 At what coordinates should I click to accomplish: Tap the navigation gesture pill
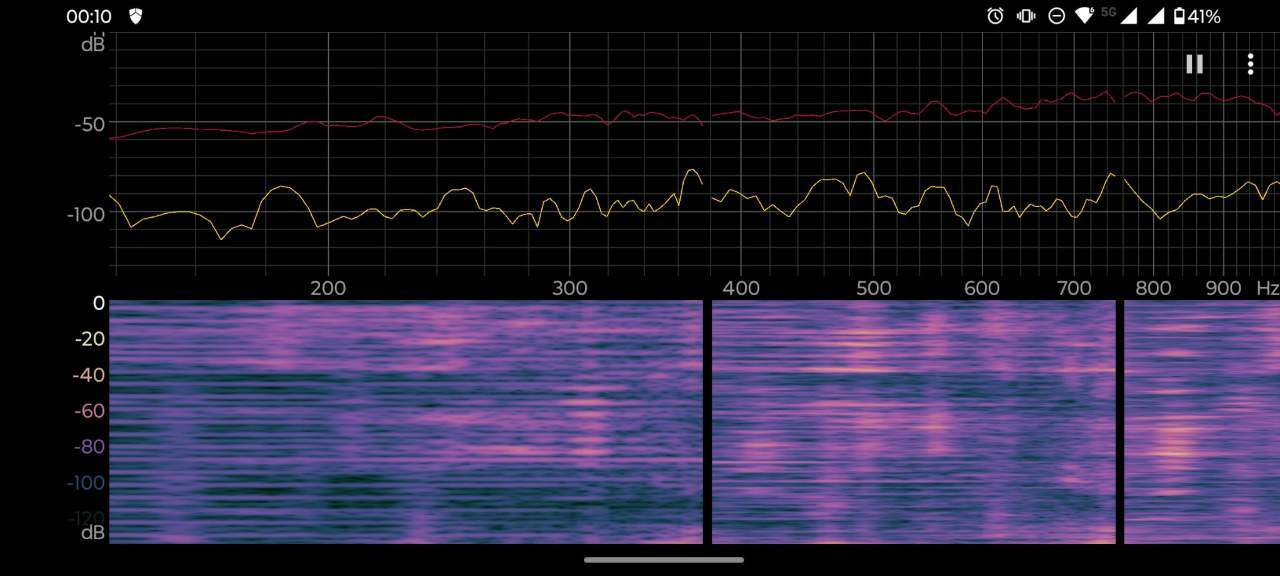coord(664,560)
